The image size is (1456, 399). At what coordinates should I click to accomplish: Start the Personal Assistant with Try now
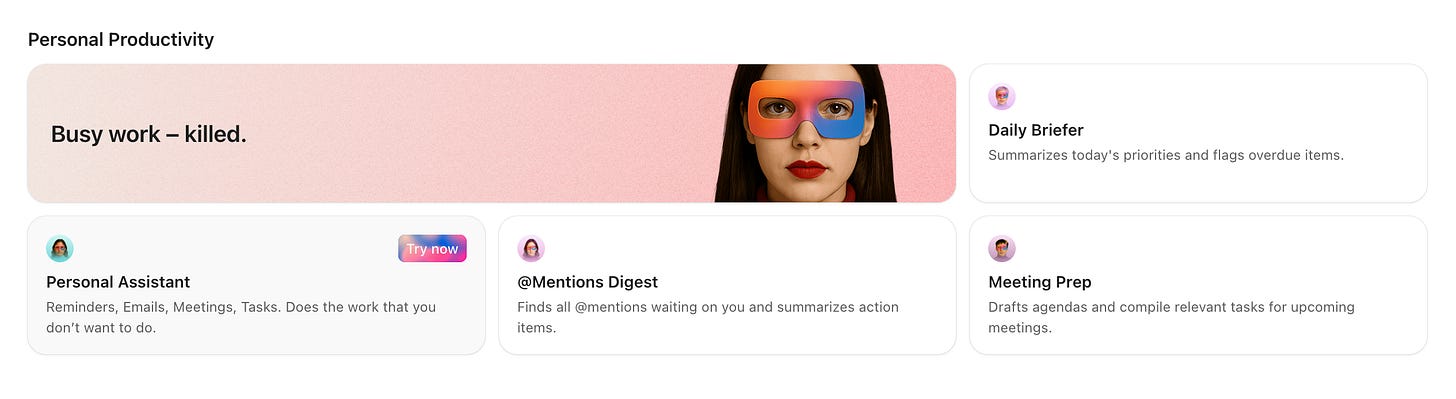pos(432,249)
